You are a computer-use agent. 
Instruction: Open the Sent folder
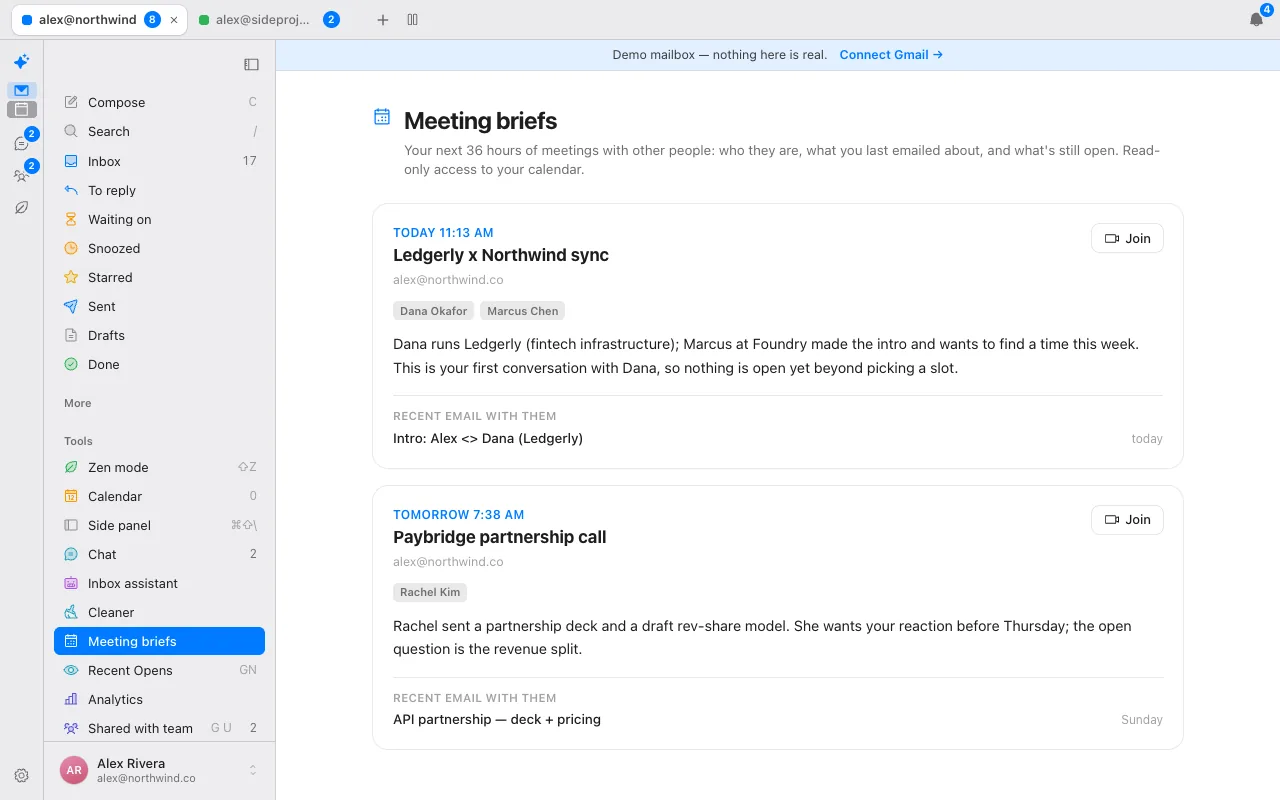160,306
